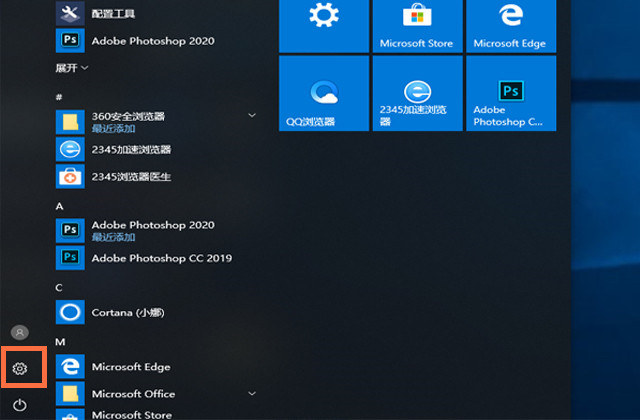Launch Microsoft Store tile
This screenshot has width=640, height=420.
point(417,26)
